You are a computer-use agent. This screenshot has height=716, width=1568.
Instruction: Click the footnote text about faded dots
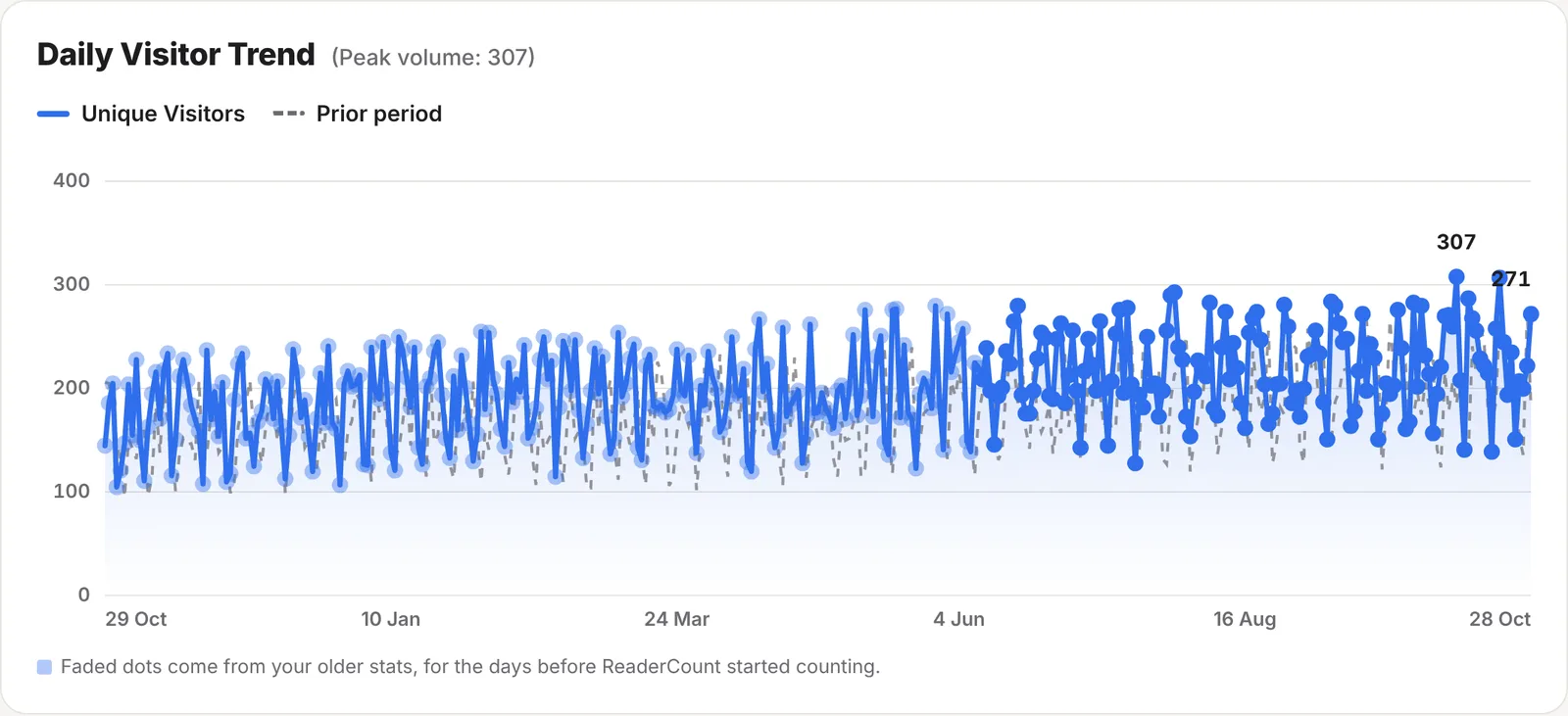[470, 667]
